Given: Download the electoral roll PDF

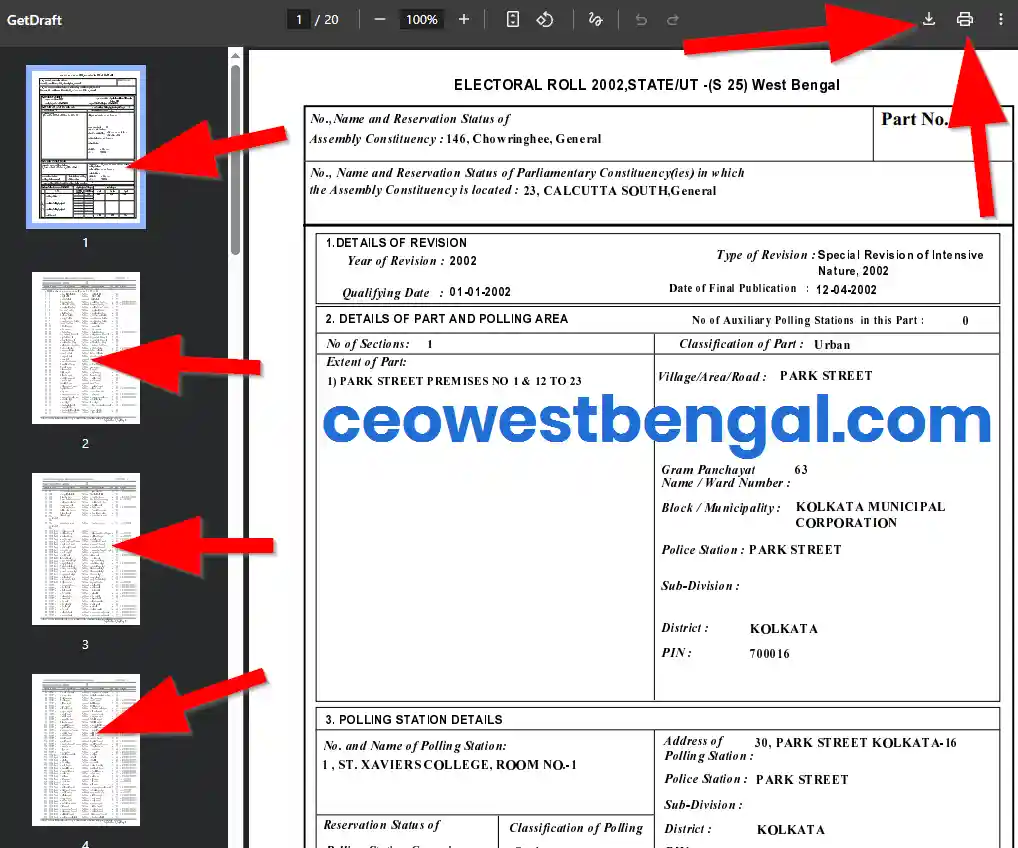Looking at the screenshot, I should click(x=928, y=19).
